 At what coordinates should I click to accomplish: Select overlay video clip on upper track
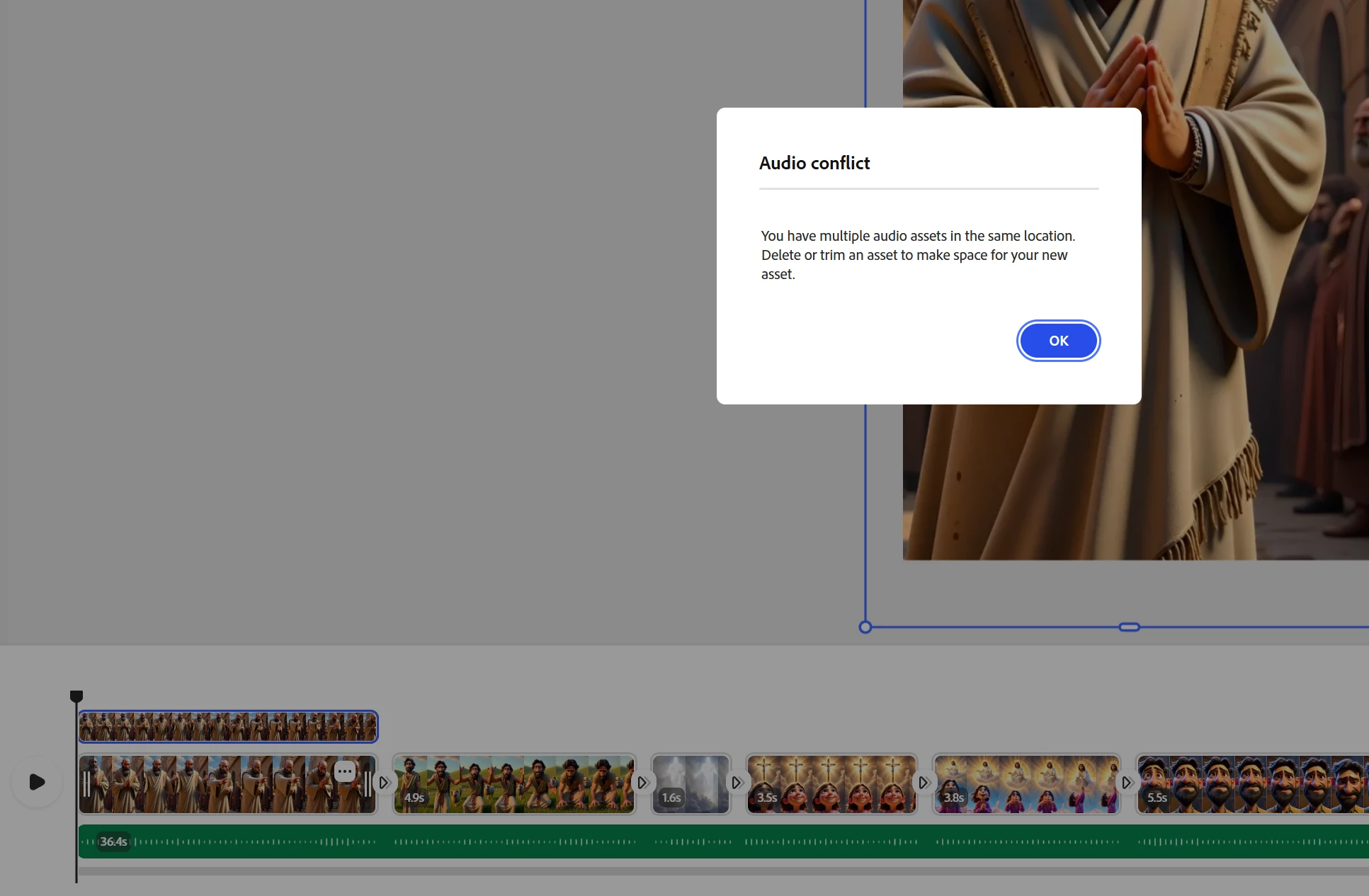click(x=227, y=727)
